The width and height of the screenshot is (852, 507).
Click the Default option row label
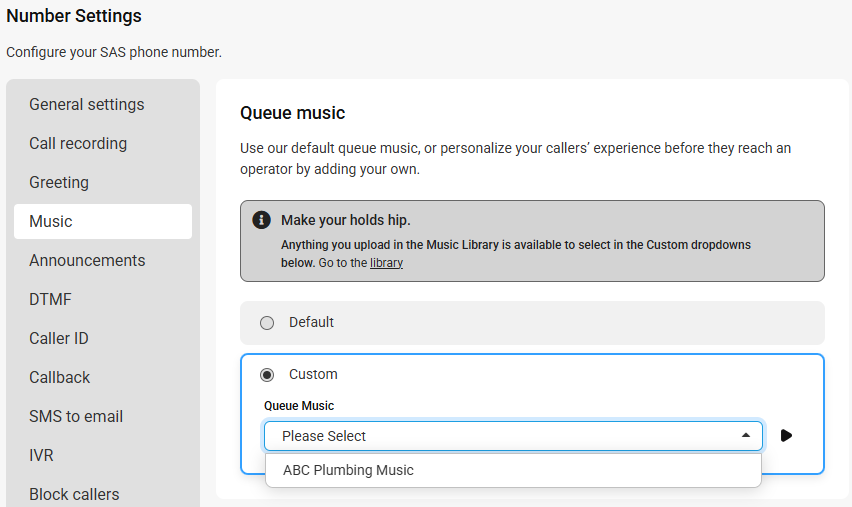click(x=311, y=322)
